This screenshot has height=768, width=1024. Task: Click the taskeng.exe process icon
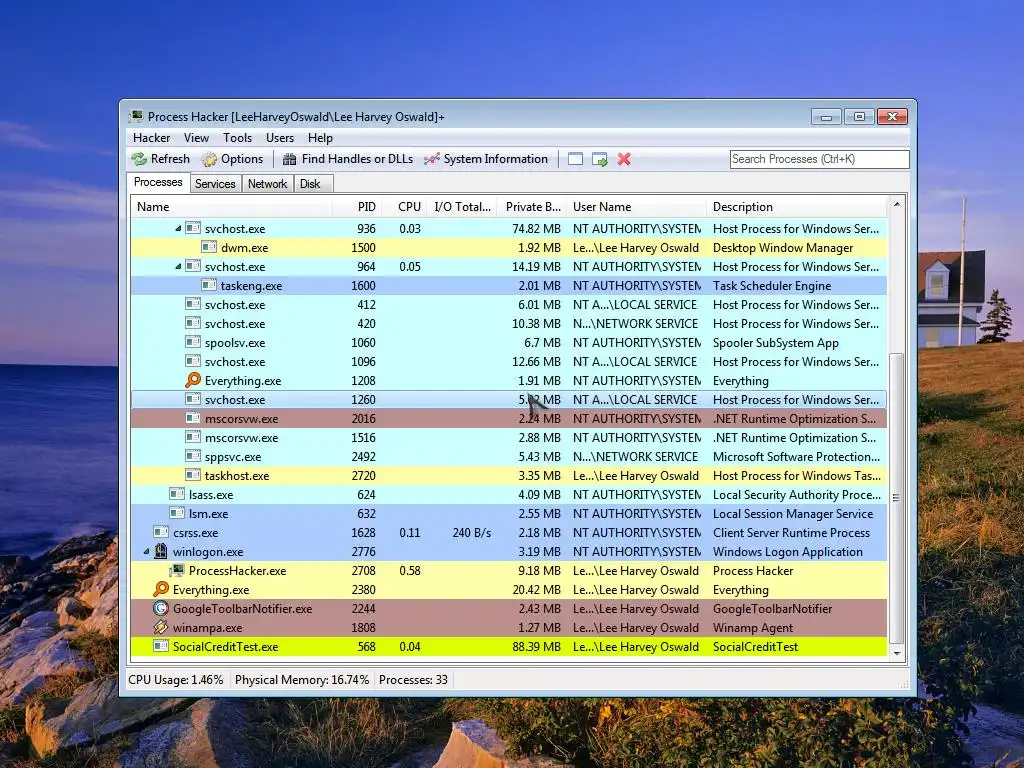(209, 285)
